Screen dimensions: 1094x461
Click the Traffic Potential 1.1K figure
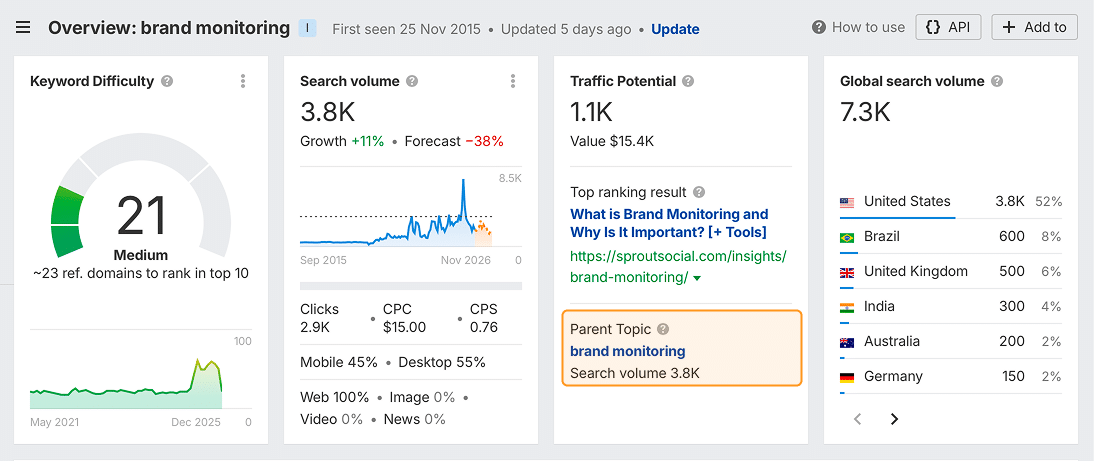[592, 111]
